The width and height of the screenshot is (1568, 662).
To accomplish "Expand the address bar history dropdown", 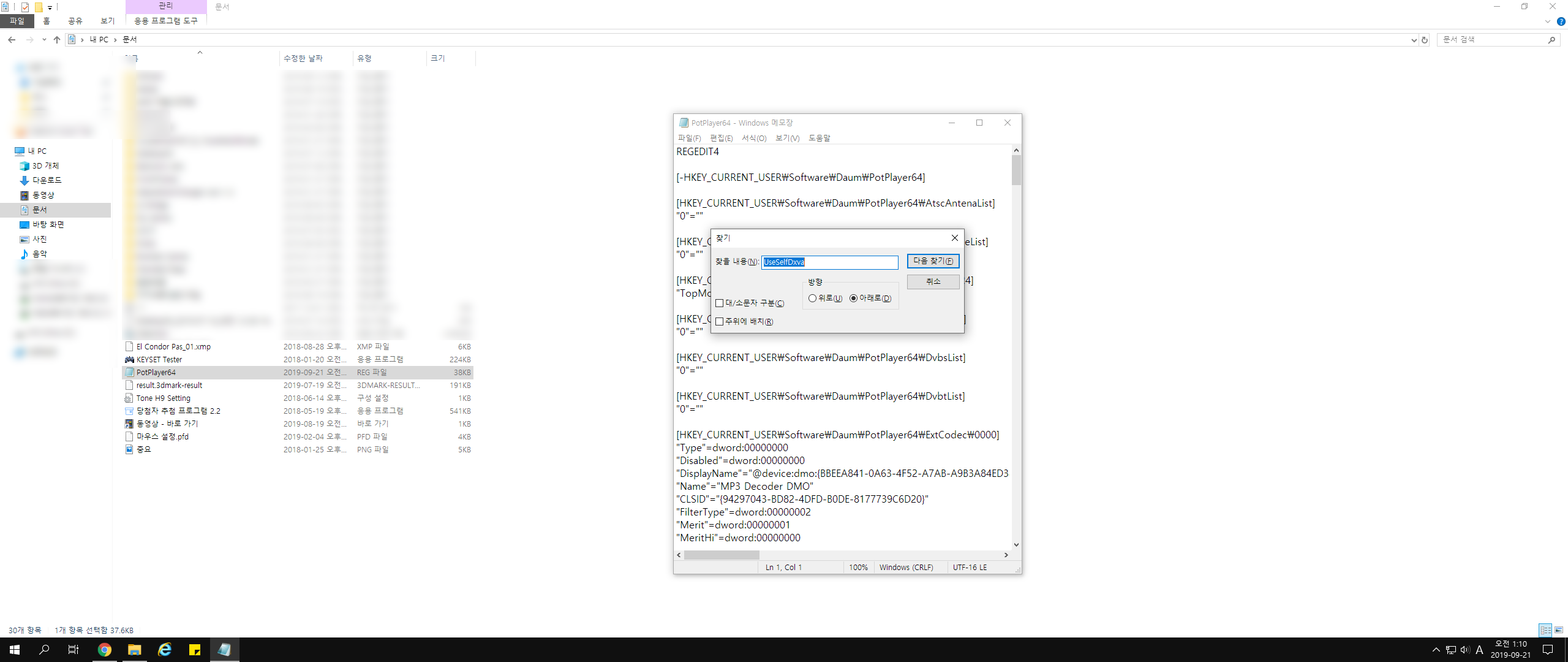I will point(1414,40).
